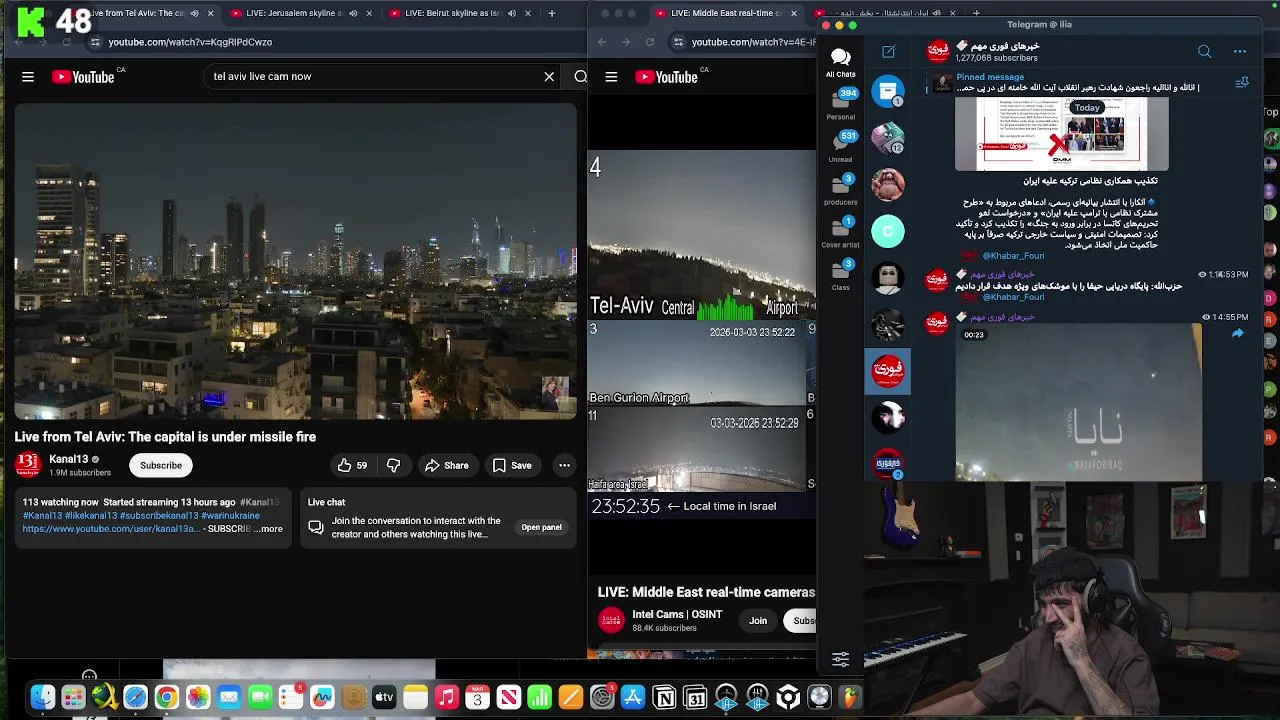Launch Safari from the Dock

point(135,697)
